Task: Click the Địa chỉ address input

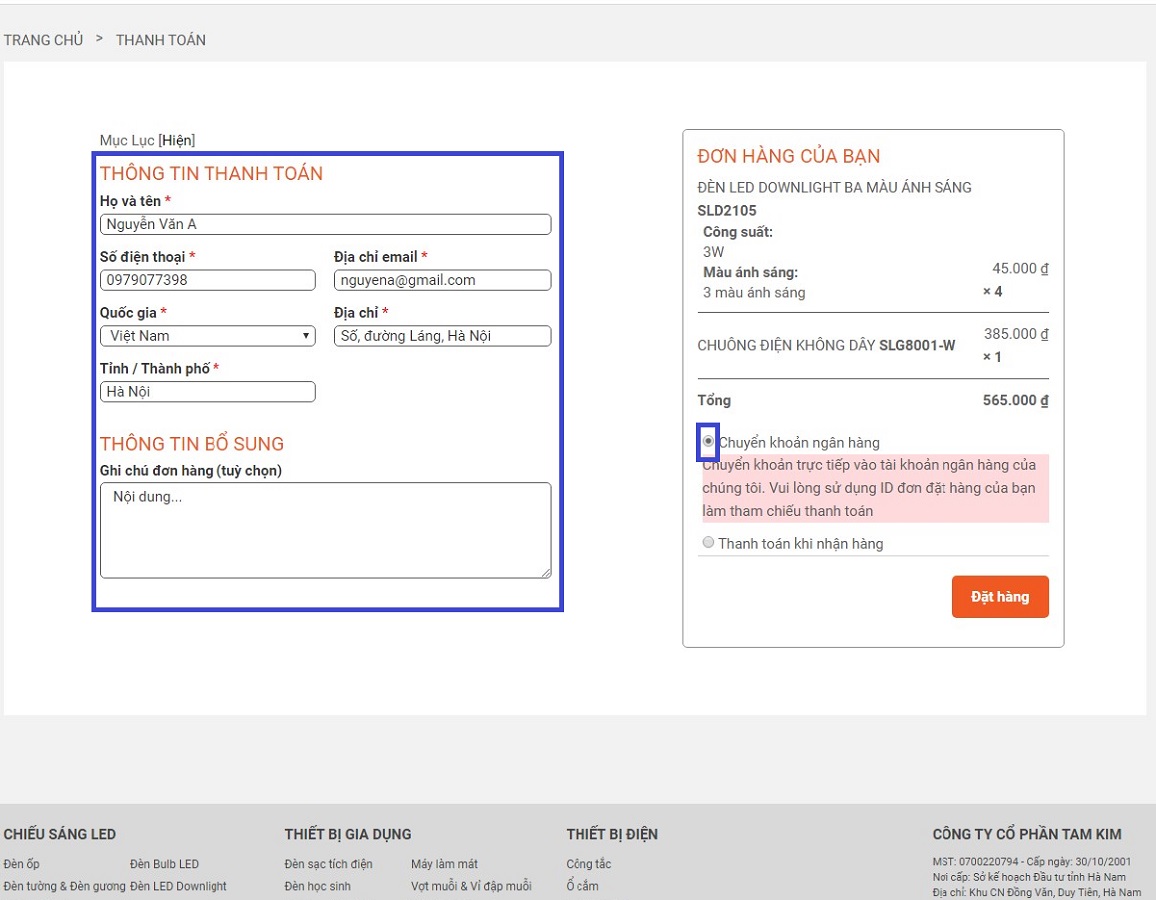Action: click(x=442, y=336)
